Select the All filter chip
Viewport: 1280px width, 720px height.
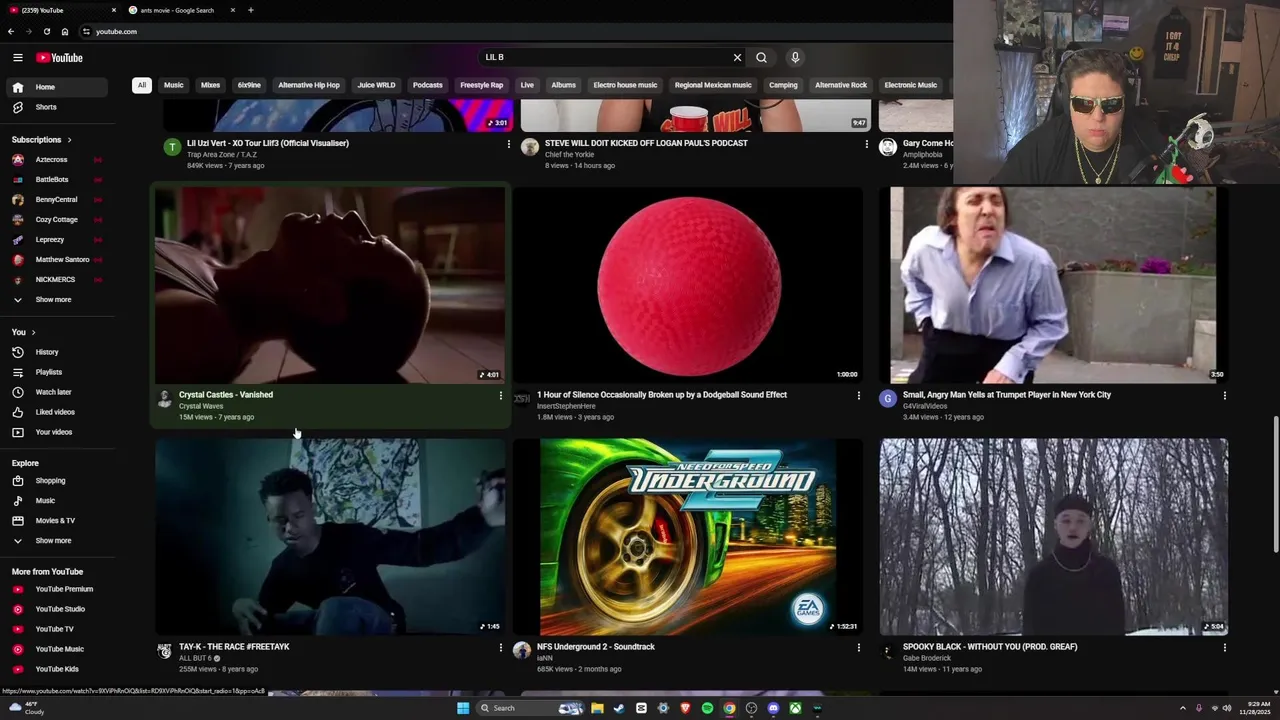point(141,85)
